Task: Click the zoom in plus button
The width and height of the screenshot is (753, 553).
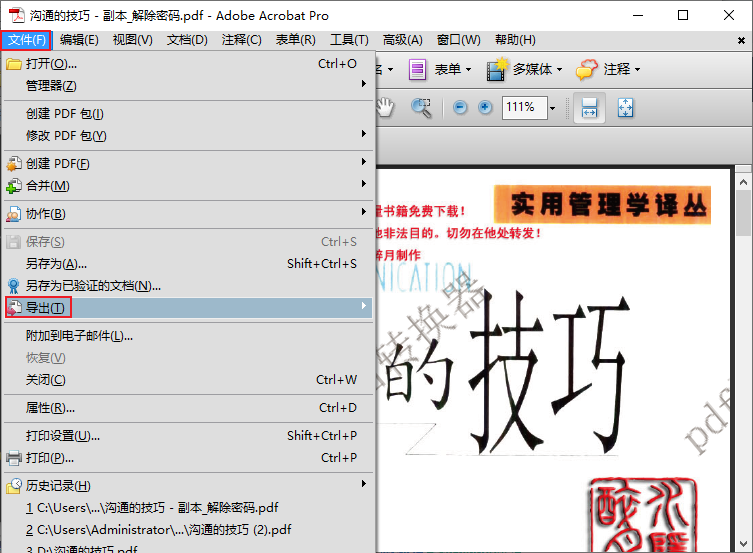Action: tap(485, 108)
